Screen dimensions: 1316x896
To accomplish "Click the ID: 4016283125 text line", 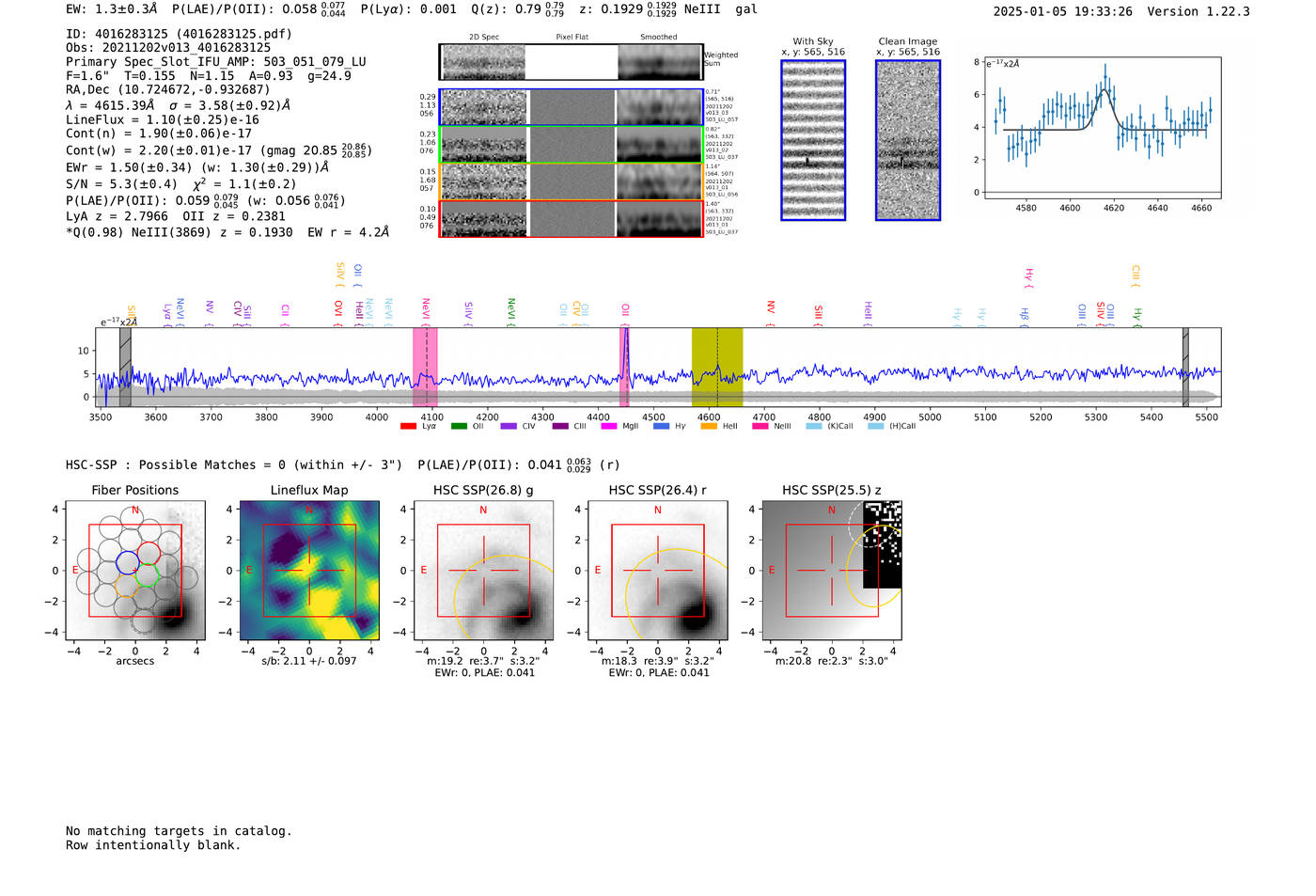I will [179, 34].
